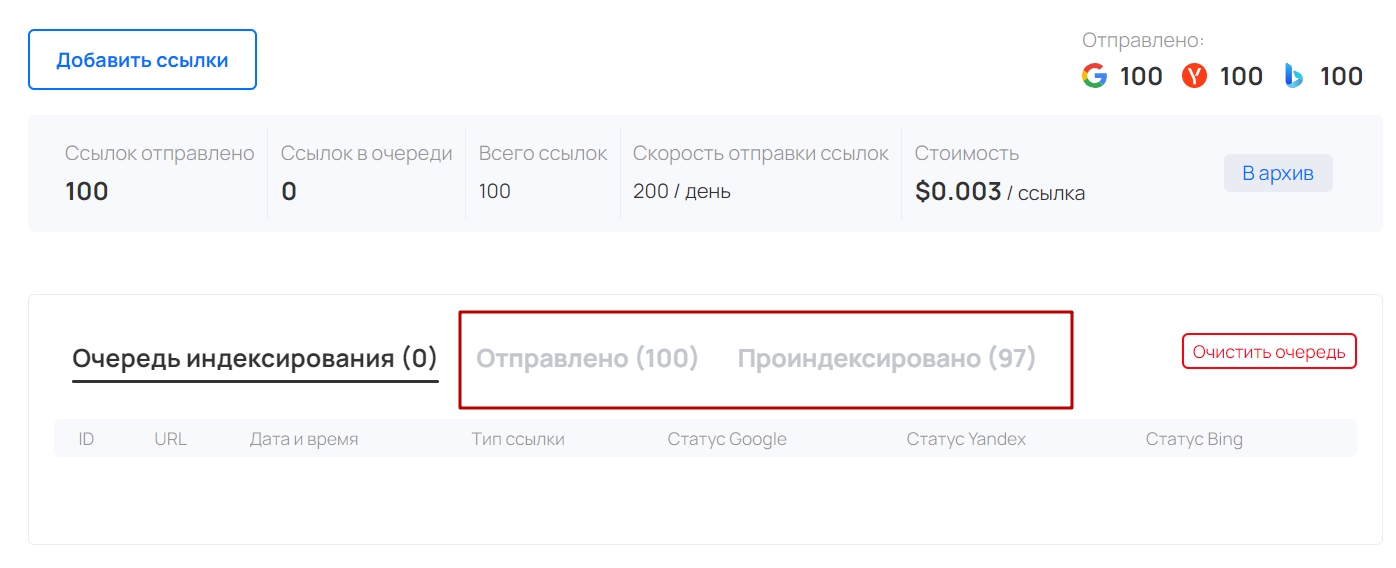
Task: Click the "Ссылок отправлено" value 100
Action: [x=87, y=191]
